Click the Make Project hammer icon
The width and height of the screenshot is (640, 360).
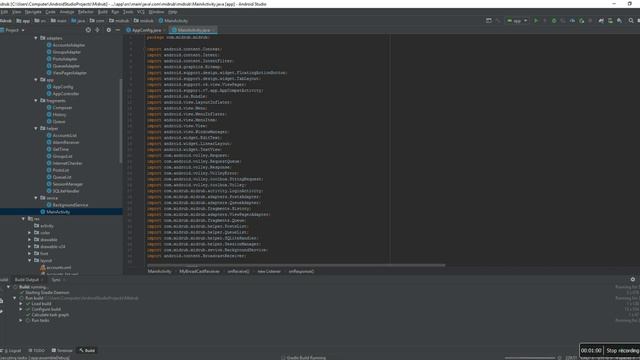(498, 20)
